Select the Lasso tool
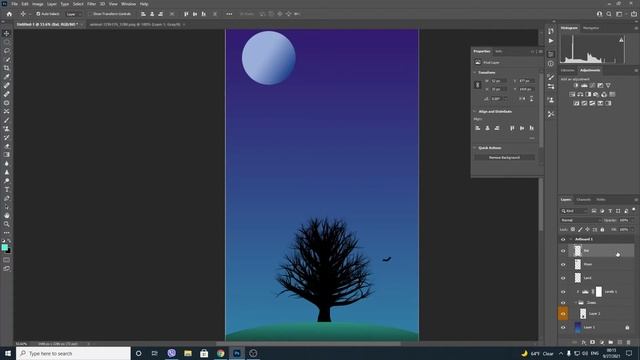 (x=7, y=51)
